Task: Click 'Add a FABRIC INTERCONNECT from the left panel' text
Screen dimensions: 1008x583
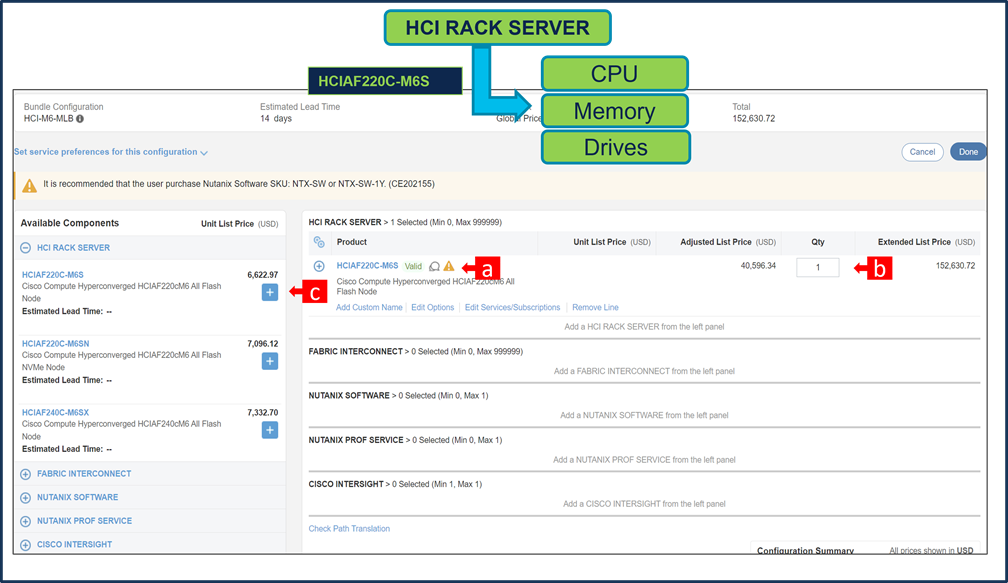Action: coord(644,371)
